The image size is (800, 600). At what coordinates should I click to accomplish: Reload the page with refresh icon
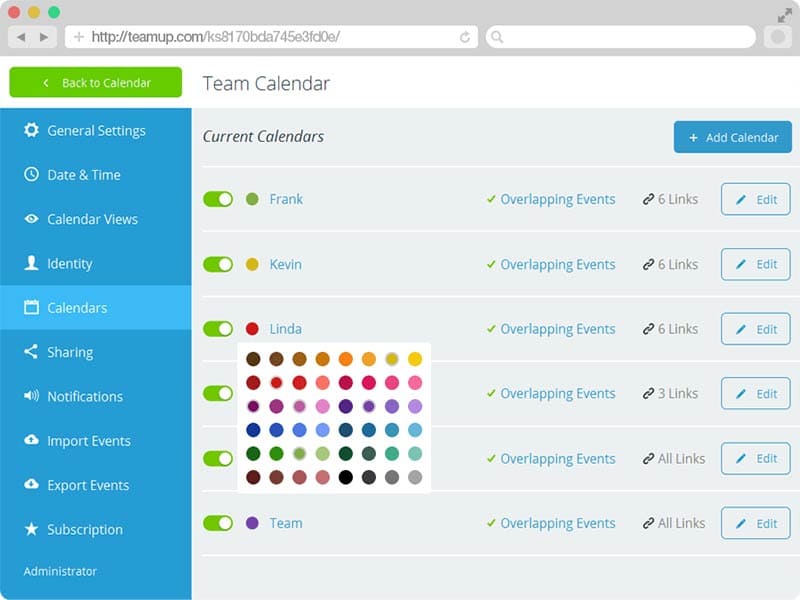point(464,37)
